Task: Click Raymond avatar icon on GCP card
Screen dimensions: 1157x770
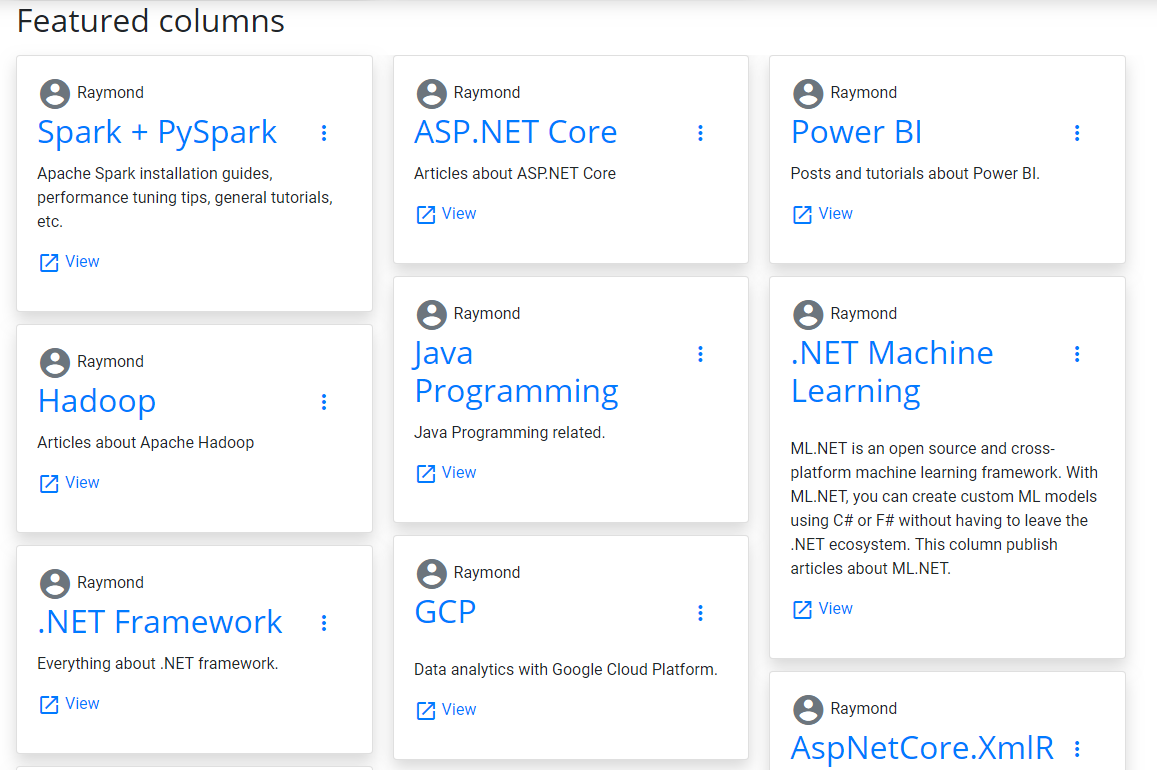Action: click(432, 574)
